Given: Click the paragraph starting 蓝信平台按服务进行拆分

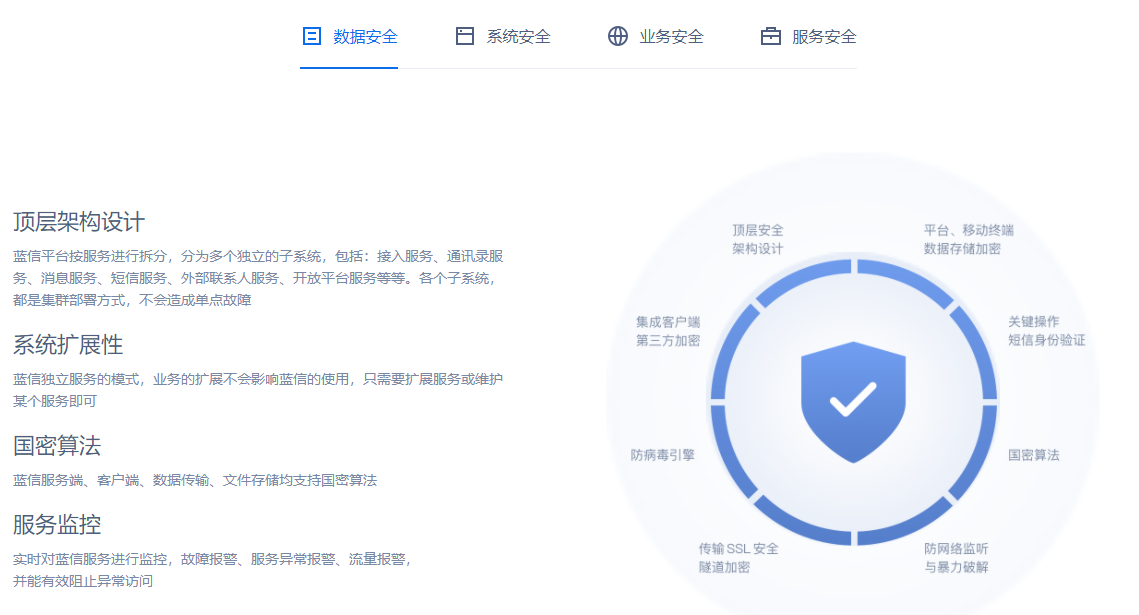Looking at the screenshot, I should tap(259, 278).
